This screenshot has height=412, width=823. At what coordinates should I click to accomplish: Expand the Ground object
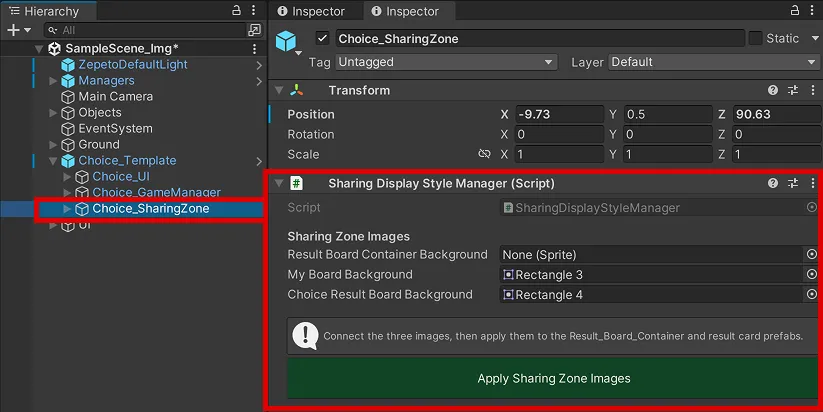53,145
